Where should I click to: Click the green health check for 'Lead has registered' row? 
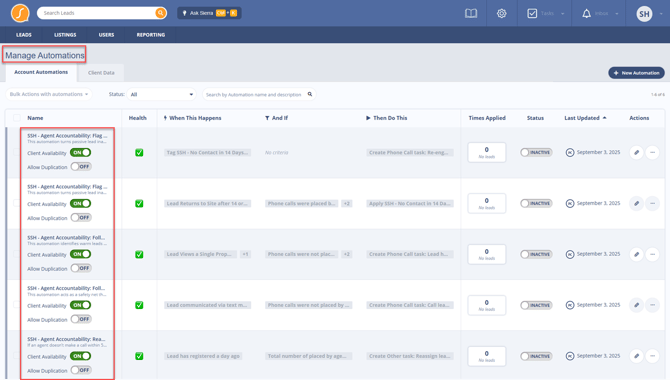(139, 356)
